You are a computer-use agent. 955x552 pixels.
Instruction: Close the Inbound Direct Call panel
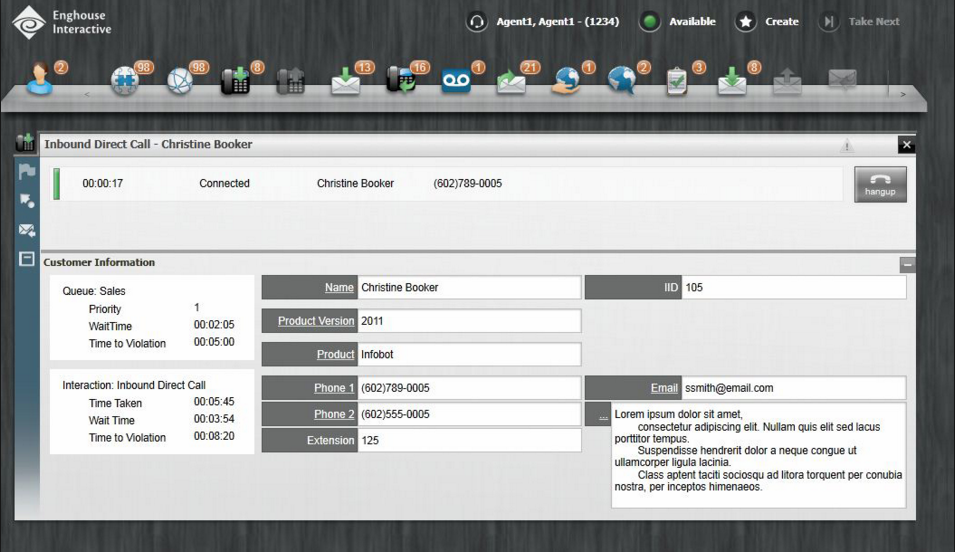(906, 144)
